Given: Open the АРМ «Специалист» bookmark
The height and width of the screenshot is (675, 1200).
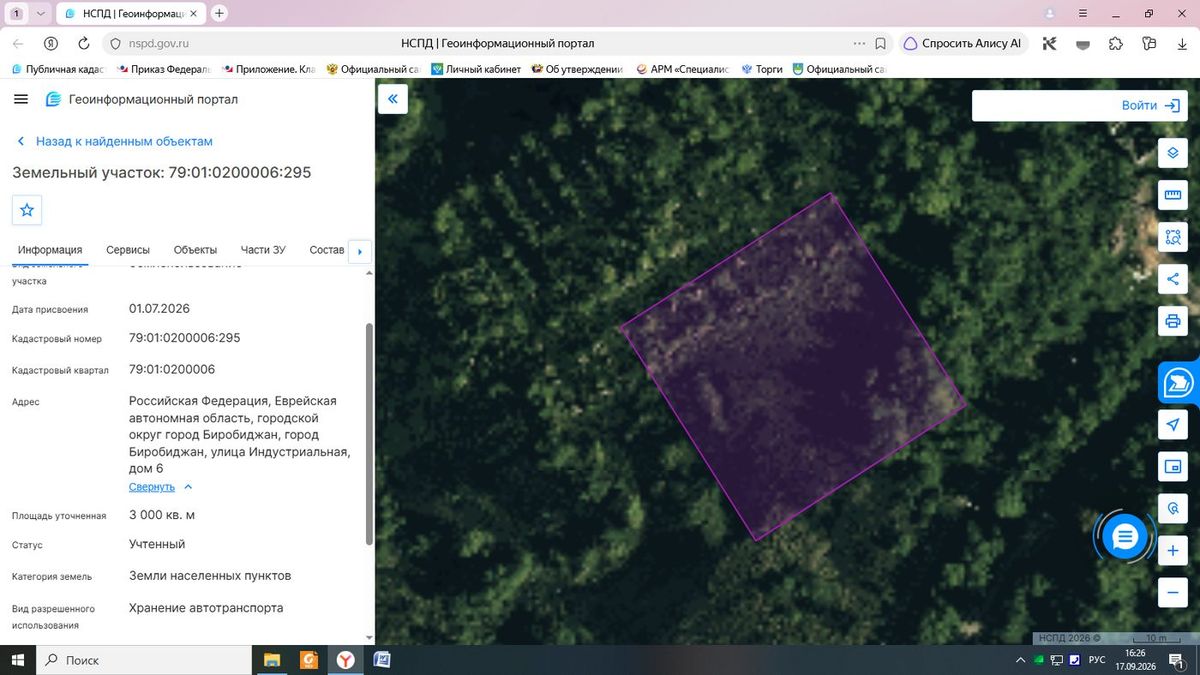Looking at the screenshot, I should point(682,69).
